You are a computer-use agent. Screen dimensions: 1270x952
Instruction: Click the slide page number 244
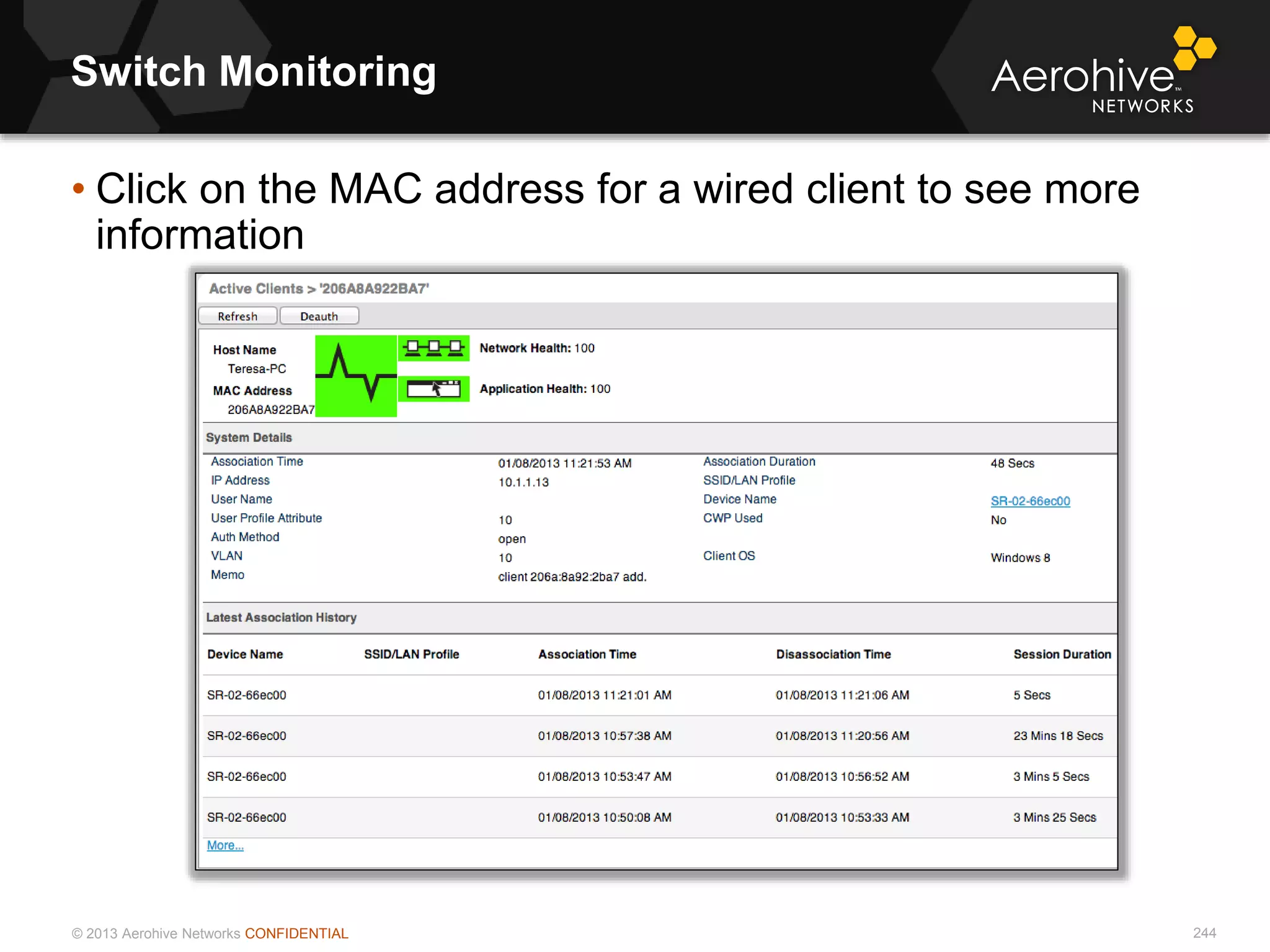[x=1204, y=933]
